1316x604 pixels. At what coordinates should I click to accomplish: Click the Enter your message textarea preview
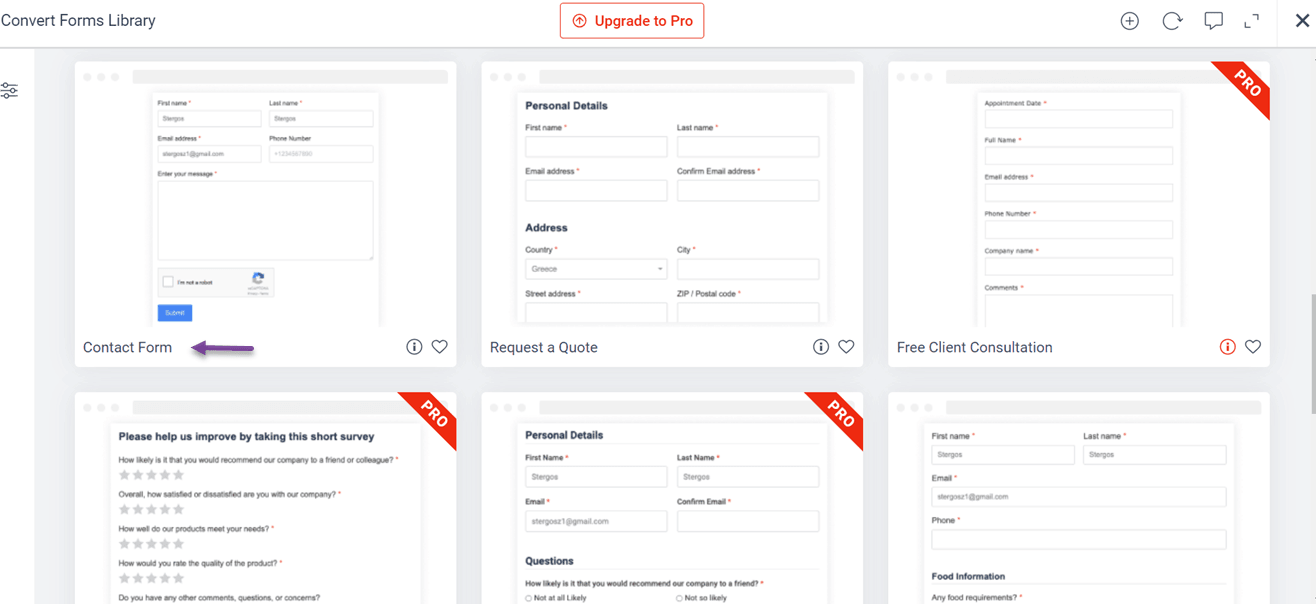pyautogui.click(x=265, y=220)
